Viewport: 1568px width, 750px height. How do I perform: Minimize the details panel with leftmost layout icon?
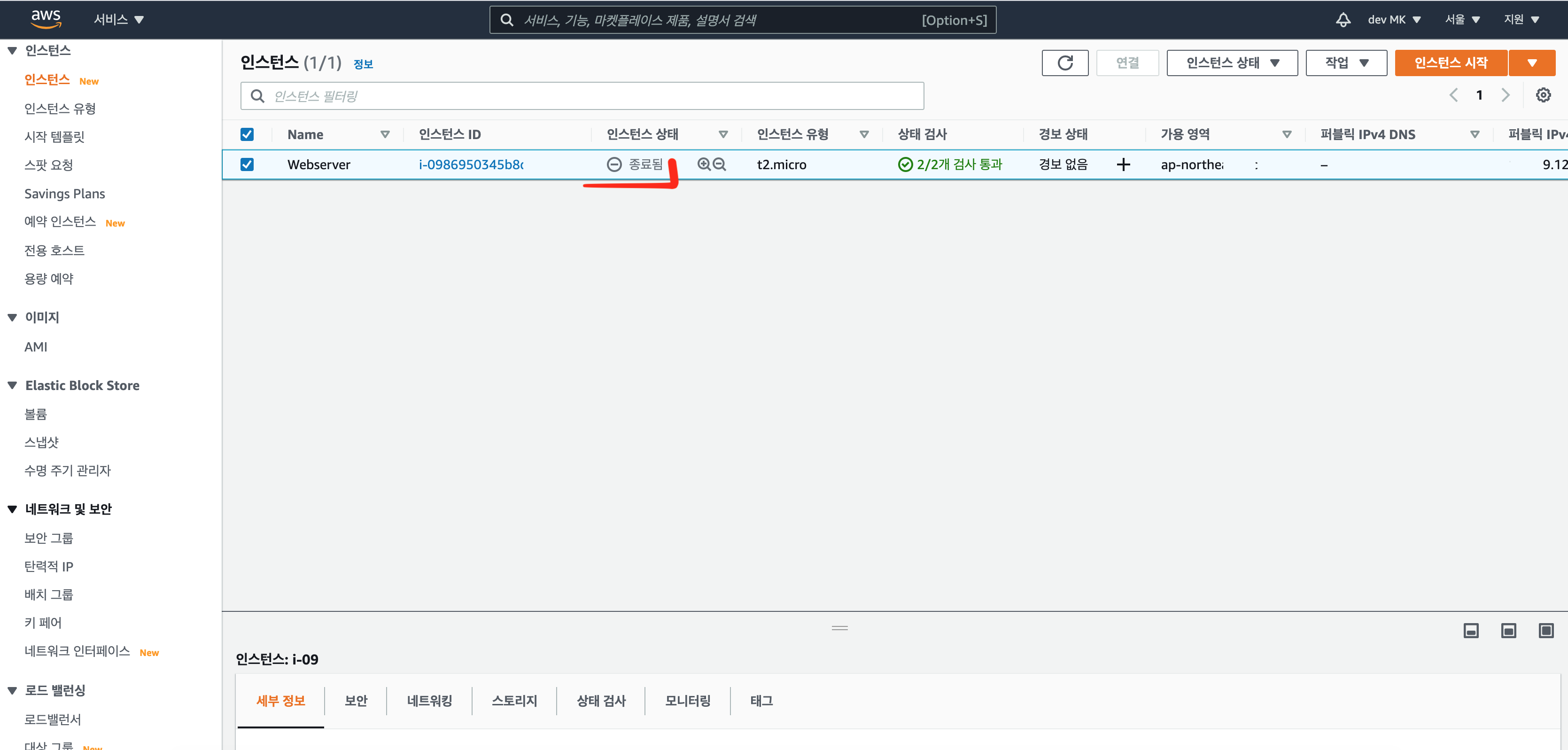pyautogui.click(x=1471, y=631)
